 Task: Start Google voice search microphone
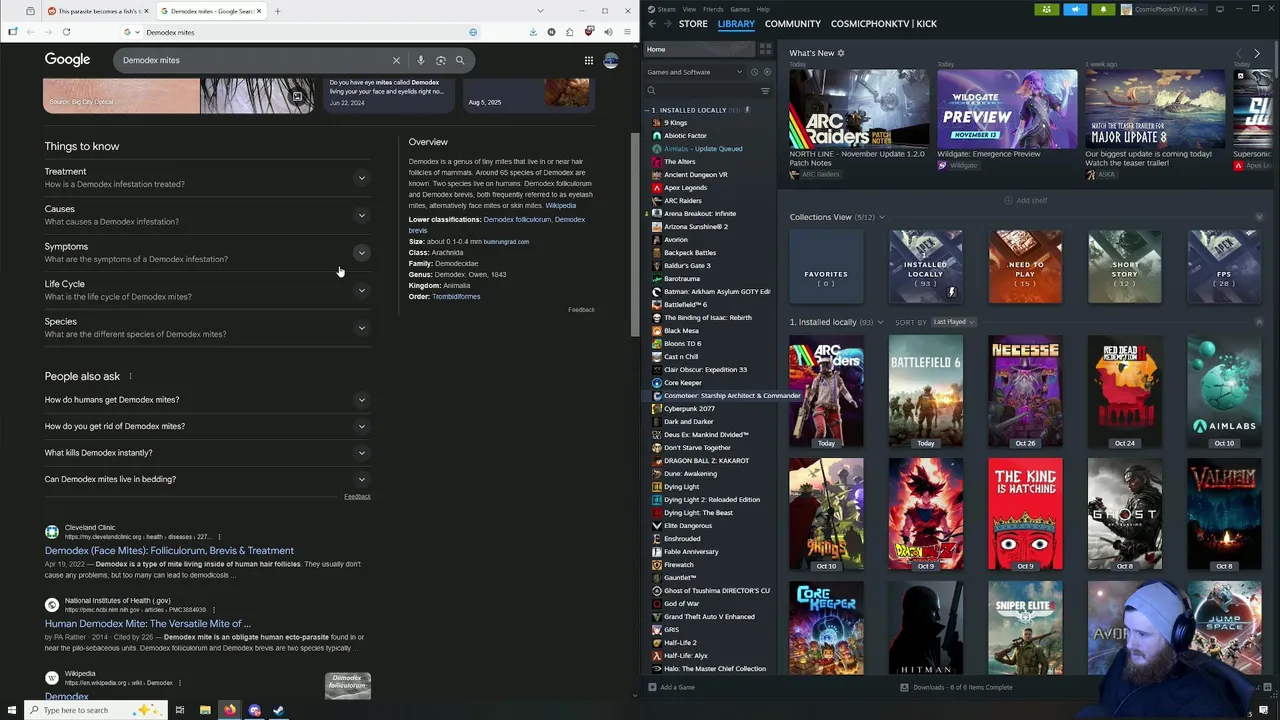pyautogui.click(x=421, y=60)
